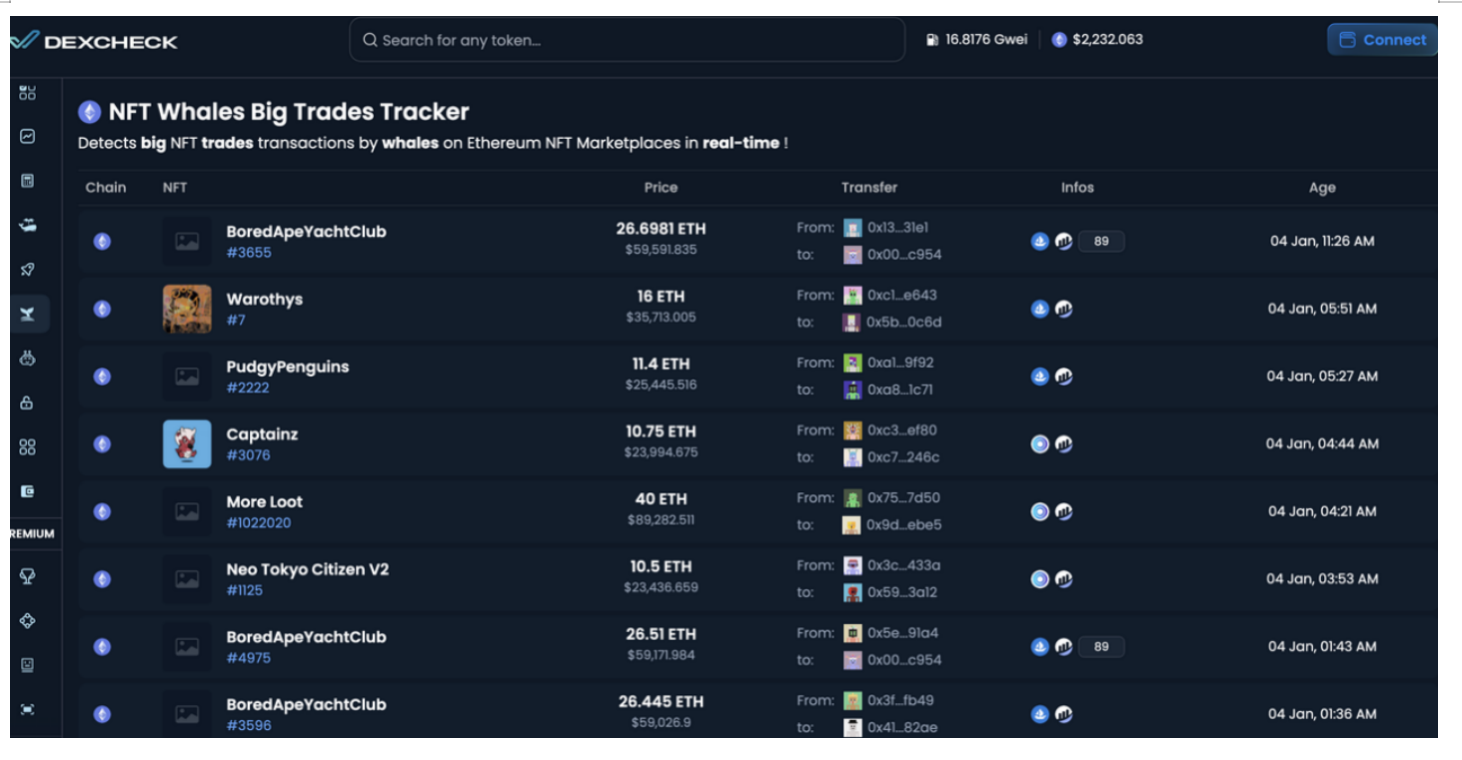Click the Age column header
This screenshot has height=760, width=1462.
1322,188
